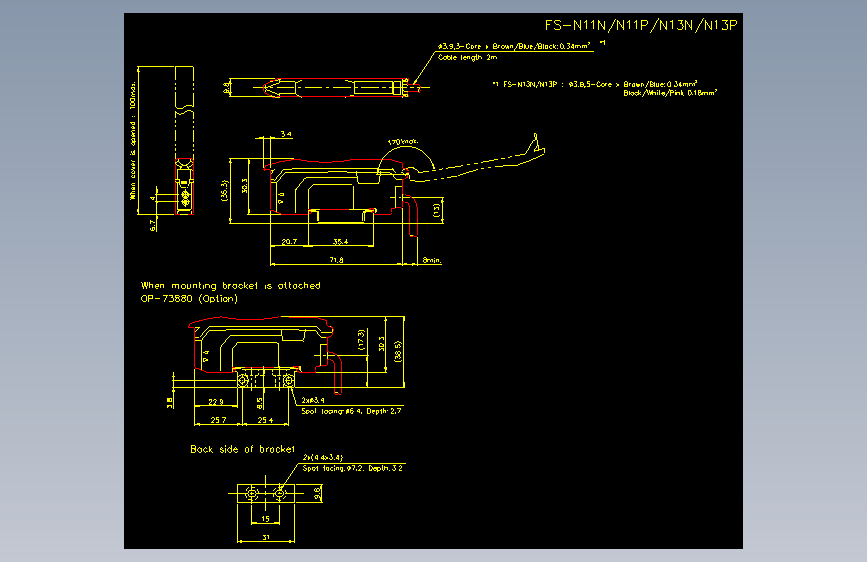Select the 3.4 dimension above side view
This screenshot has width=867, height=562.
[x=286, y=134]
